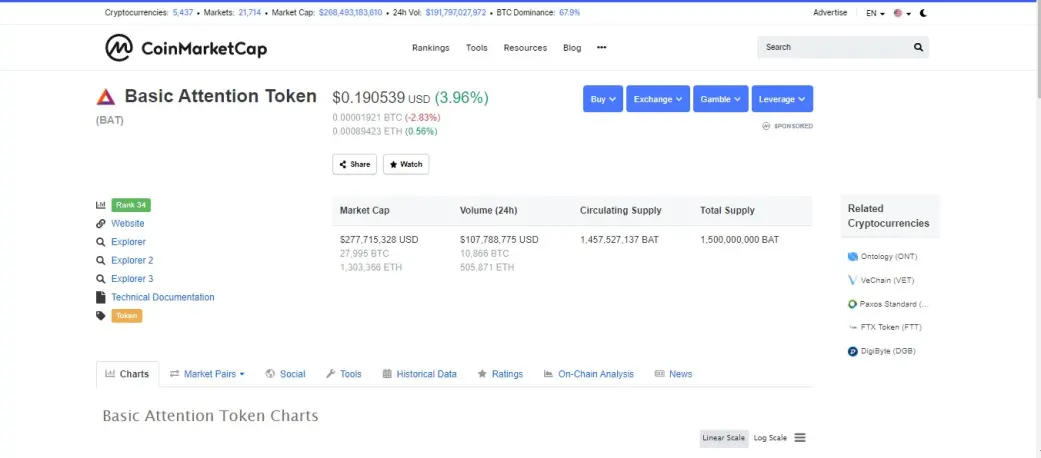Switch to the Ratings tab
Image resolution: width=1041 pixels, height=458 pixels.
coord(501,374)
